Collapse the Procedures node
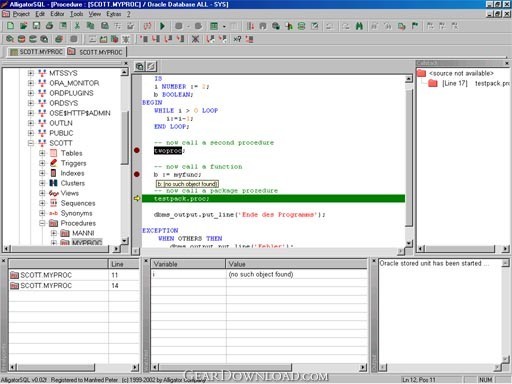 point(42,223)
